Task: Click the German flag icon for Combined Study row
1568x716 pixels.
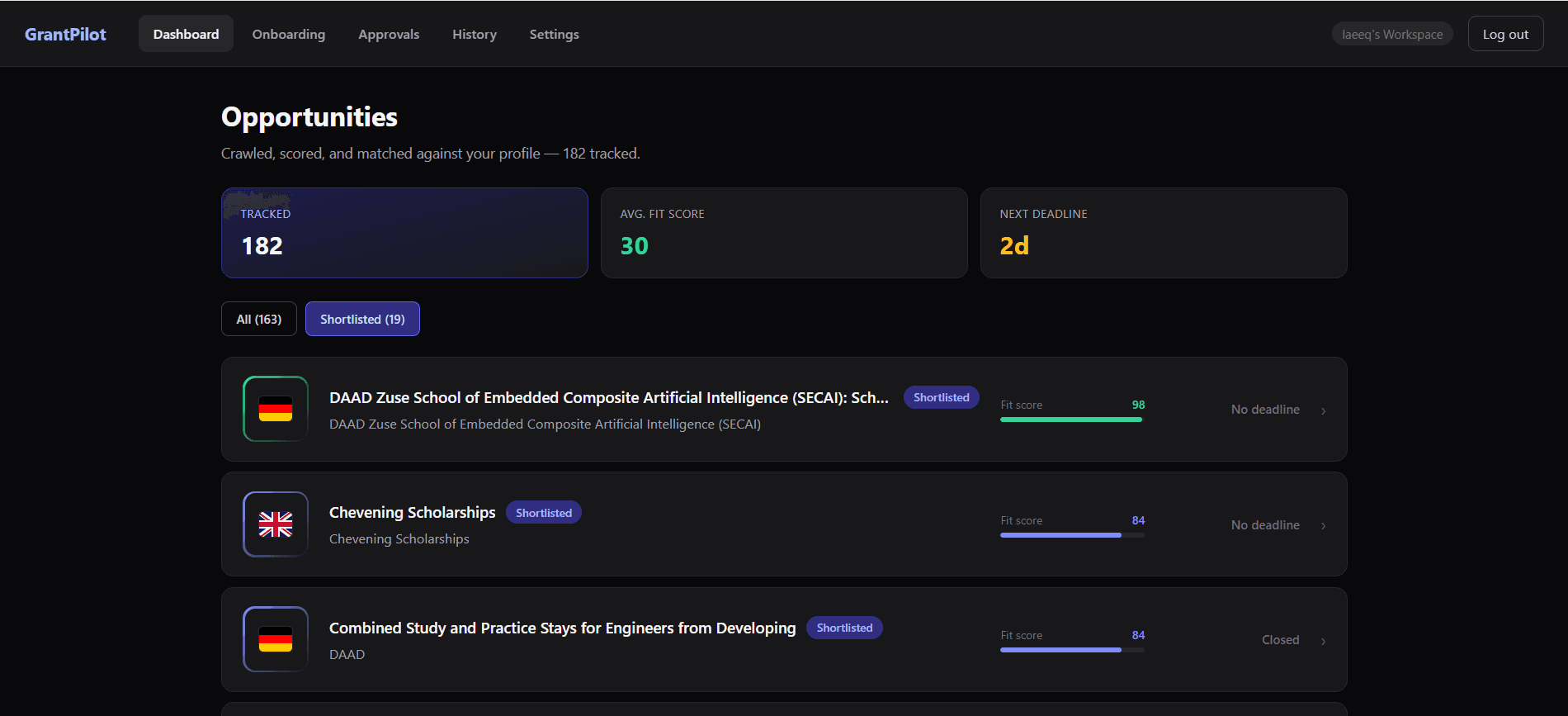Action: [x=276, y=639]
